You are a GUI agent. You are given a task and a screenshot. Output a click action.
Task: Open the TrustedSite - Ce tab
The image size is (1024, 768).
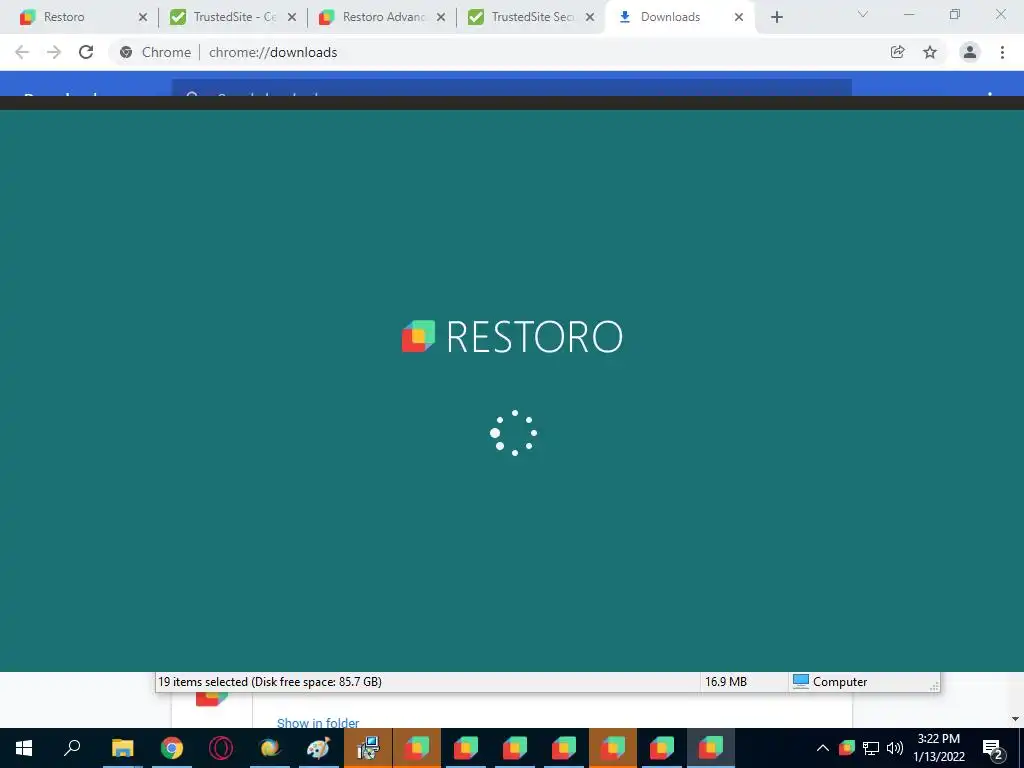pyautogui.click(x=234, y=17)
